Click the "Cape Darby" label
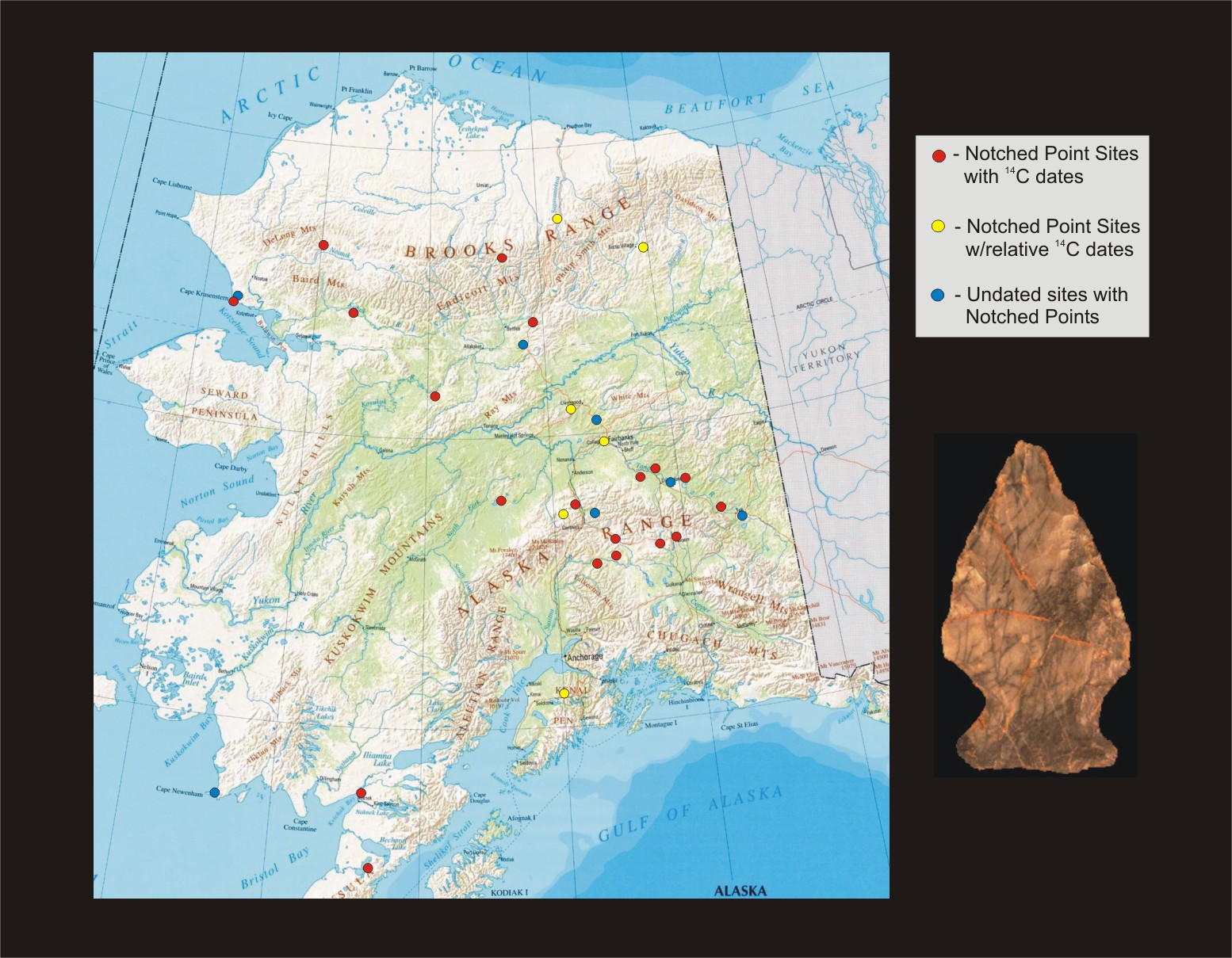 click(x=231, y=468)
